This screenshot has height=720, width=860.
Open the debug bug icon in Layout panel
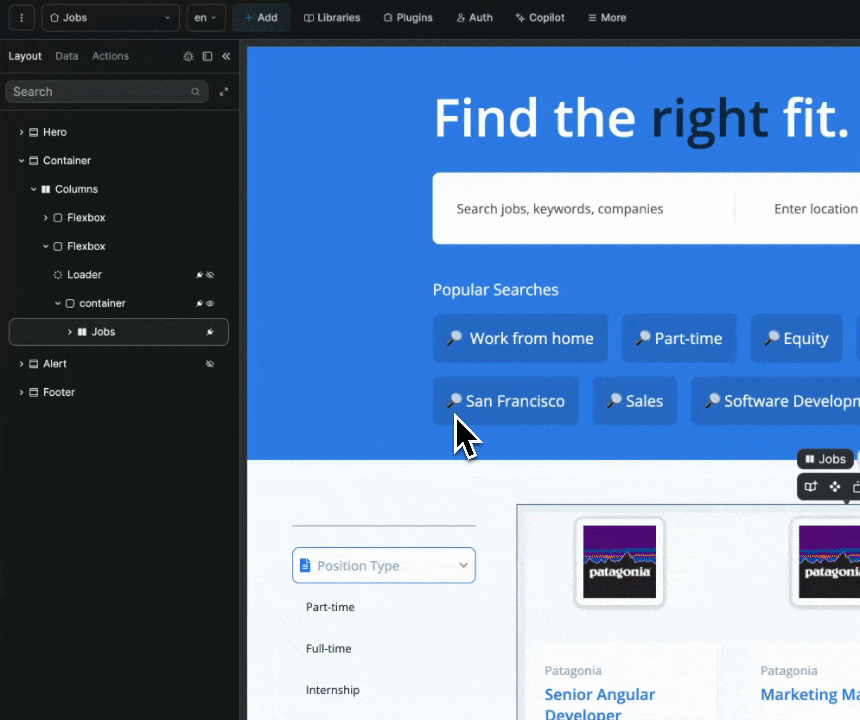(188, 57)
